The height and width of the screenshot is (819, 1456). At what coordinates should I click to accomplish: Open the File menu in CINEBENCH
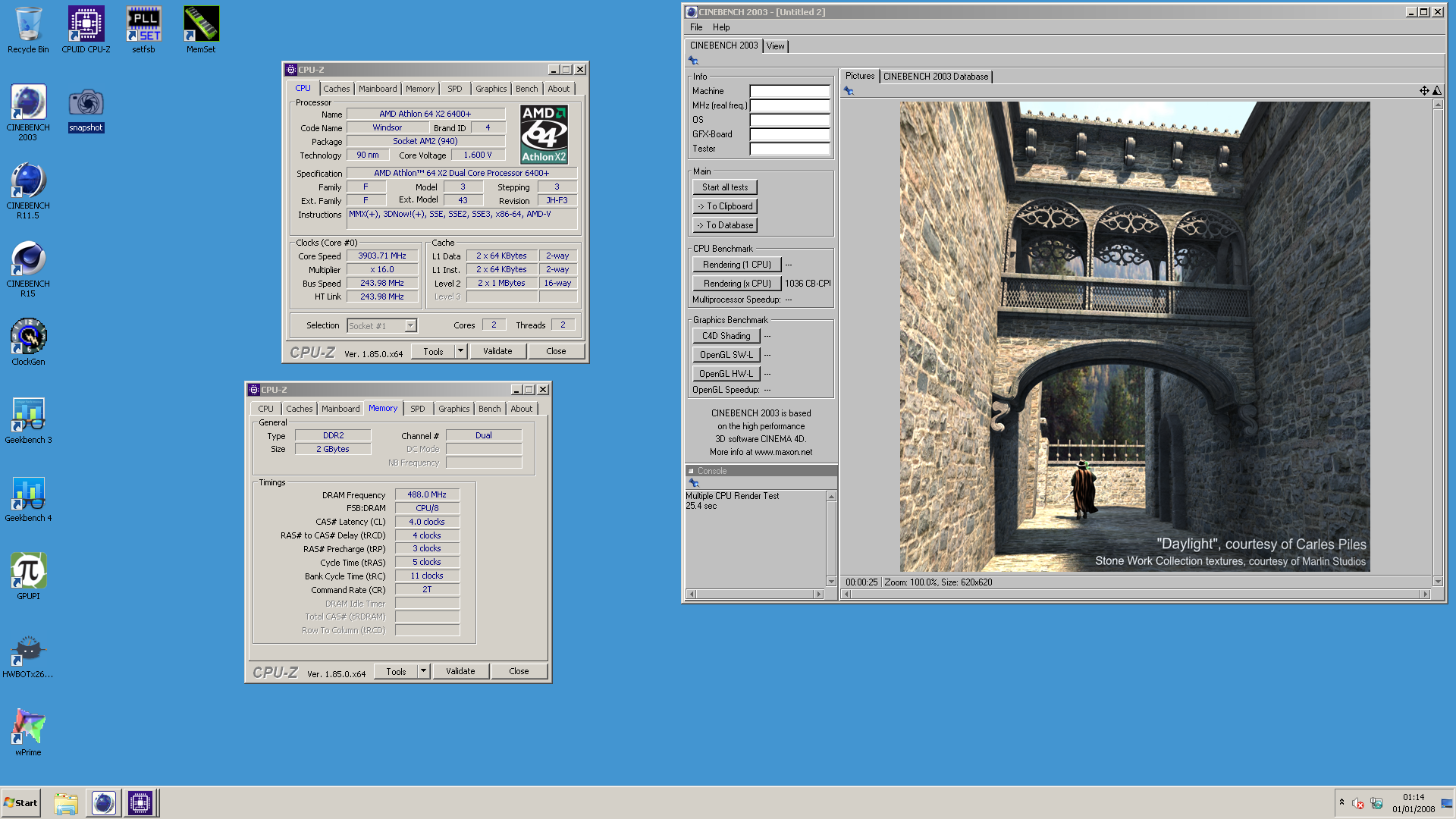click(696, 27)
